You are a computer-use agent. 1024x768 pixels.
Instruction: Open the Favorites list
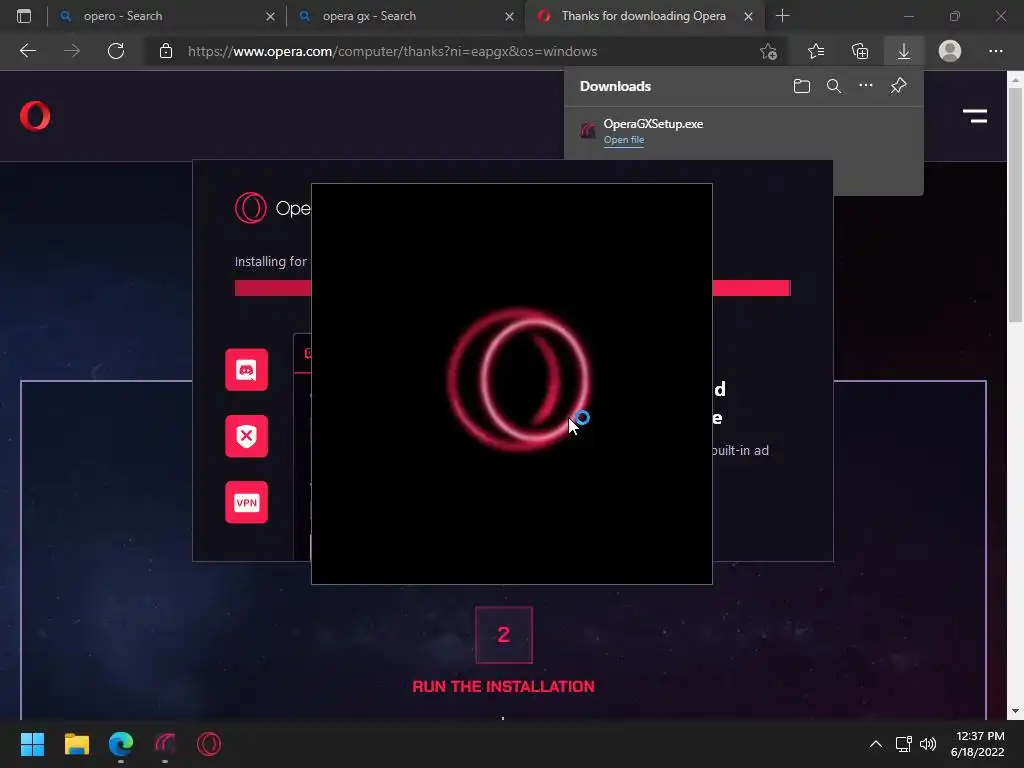click(816, 51)
